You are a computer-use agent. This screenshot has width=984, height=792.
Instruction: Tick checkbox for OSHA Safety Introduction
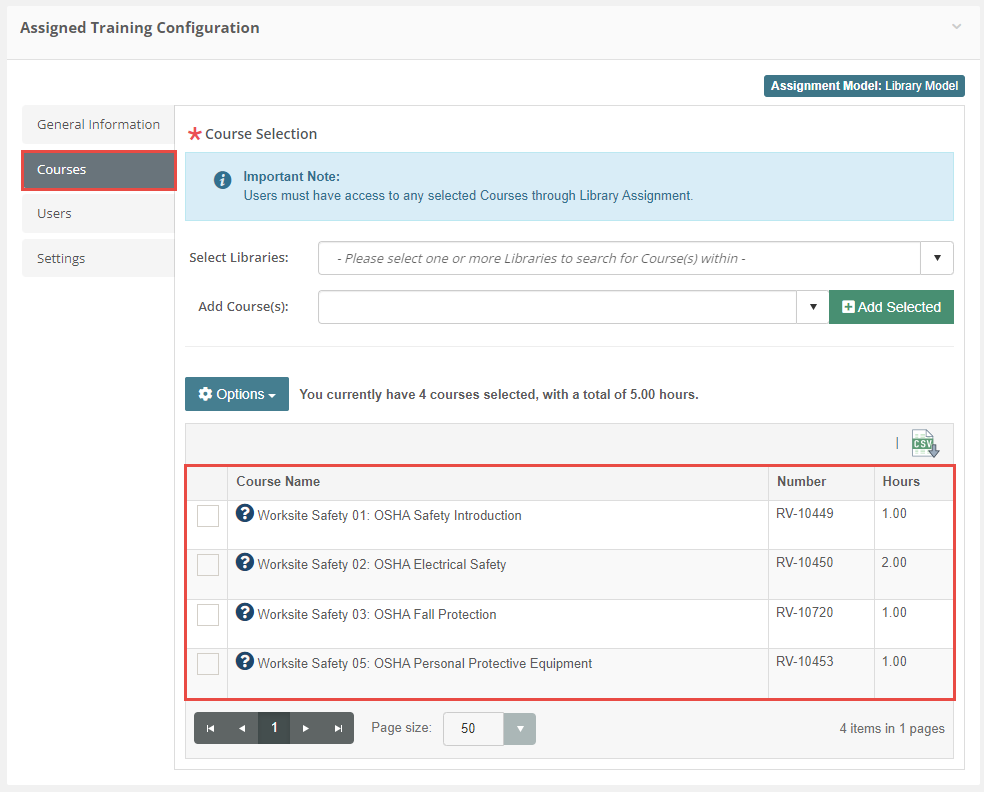[208, 516]
